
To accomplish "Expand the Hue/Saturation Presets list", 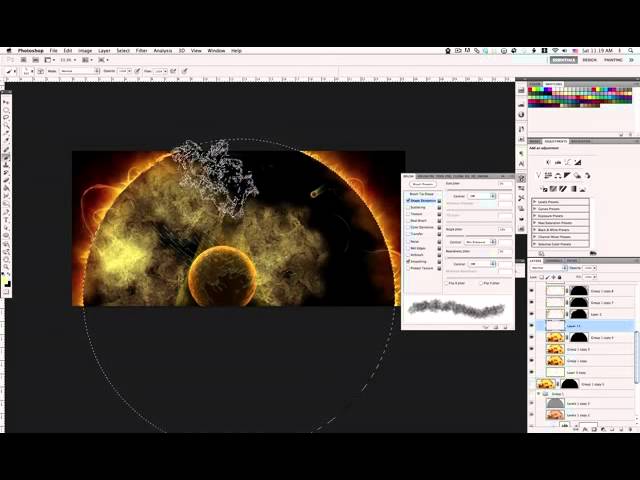I will coord(535,223).
